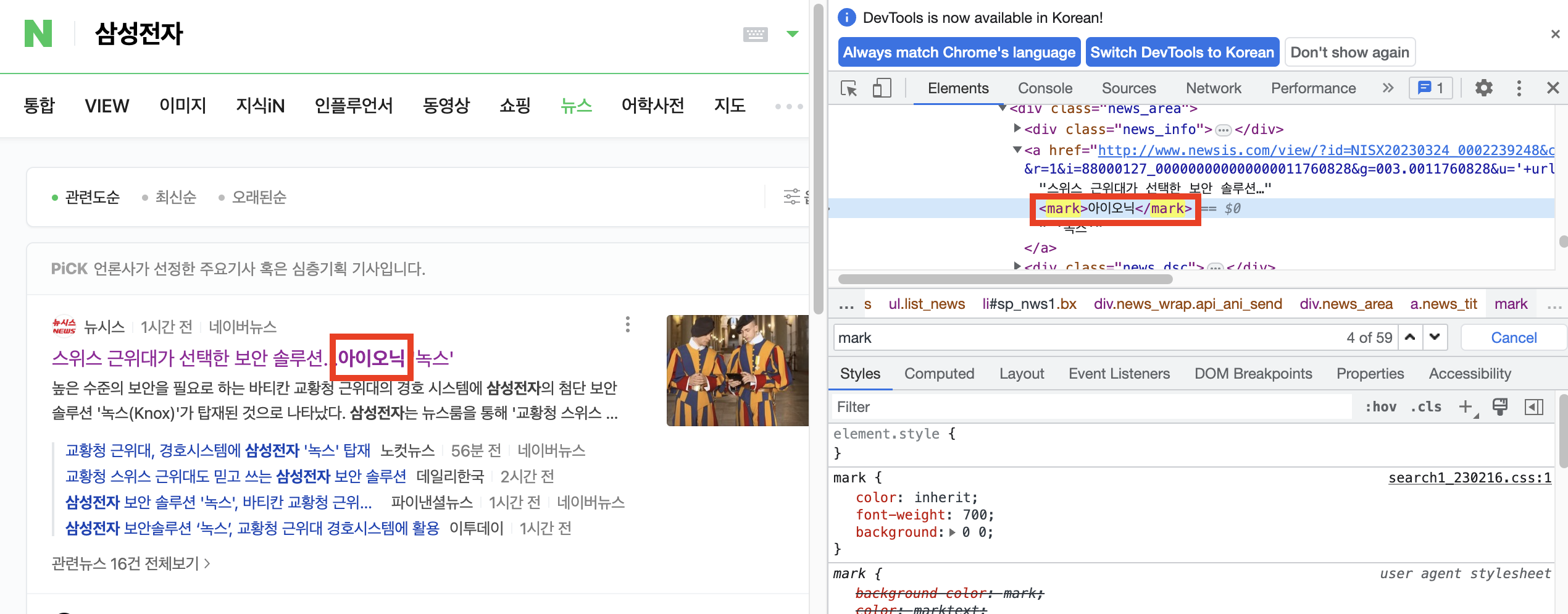Screen dimensions: 1568x614
Task: Open the Computed styles tab
Action: pos(939,373)
